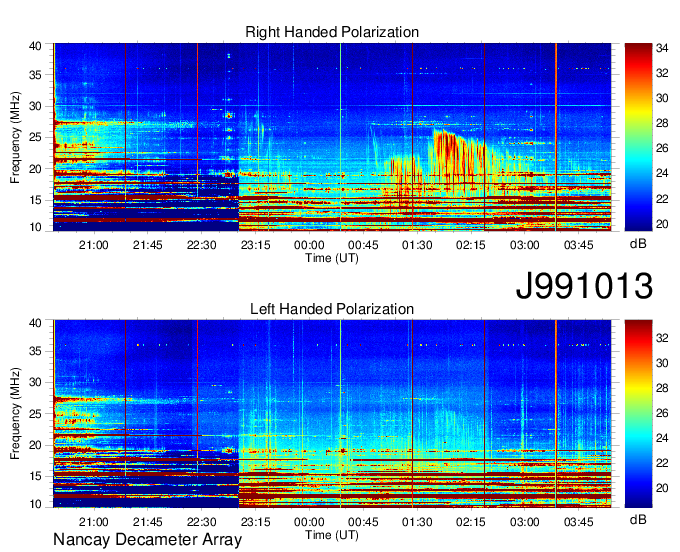Click the 'Time (UT)' label under Right Handed plot
The width and height of the screenshot is (680, 552).
332,258
